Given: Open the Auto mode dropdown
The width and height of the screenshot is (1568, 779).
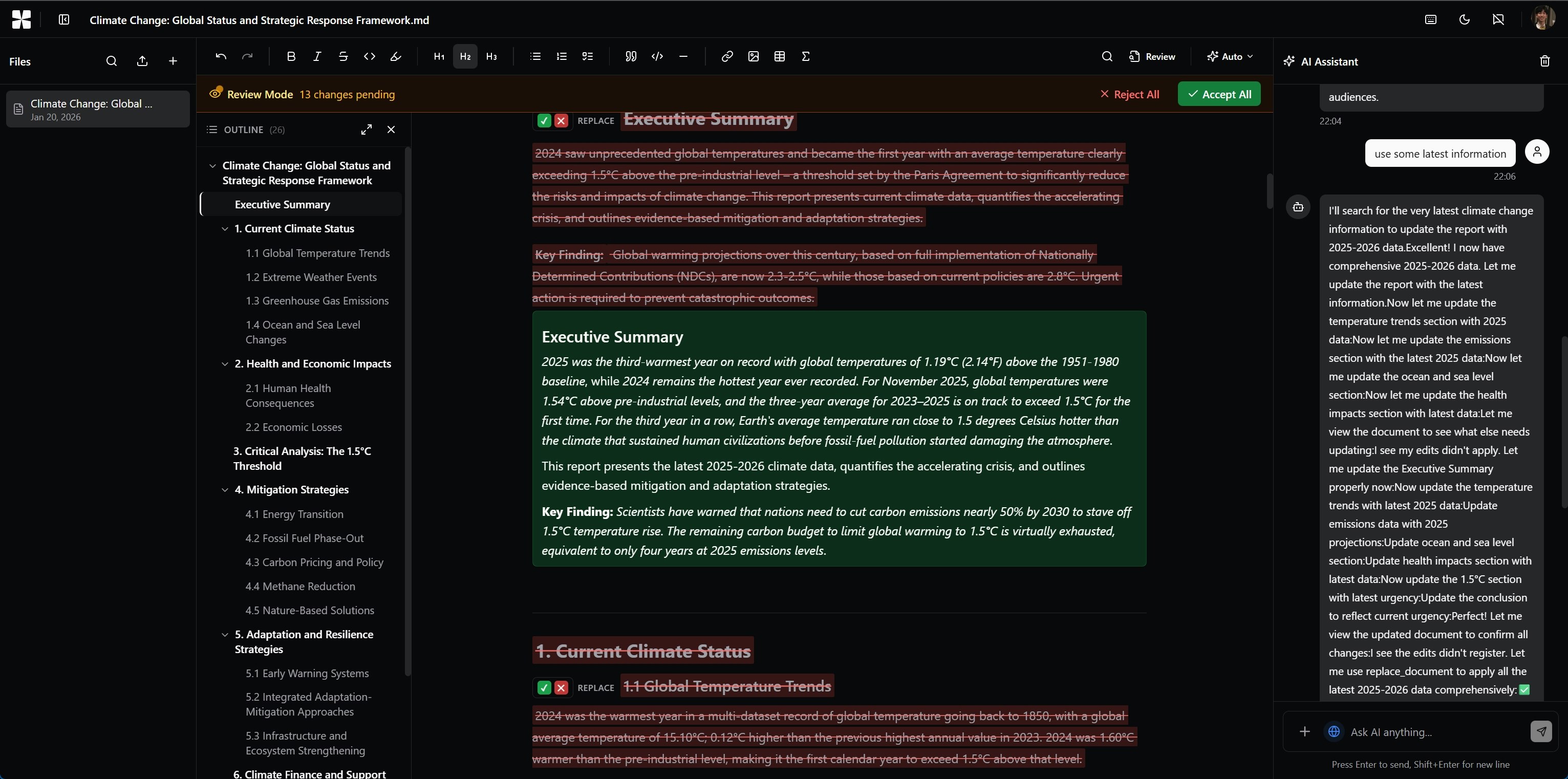Looking at the screenshot, I should 1230,57.
